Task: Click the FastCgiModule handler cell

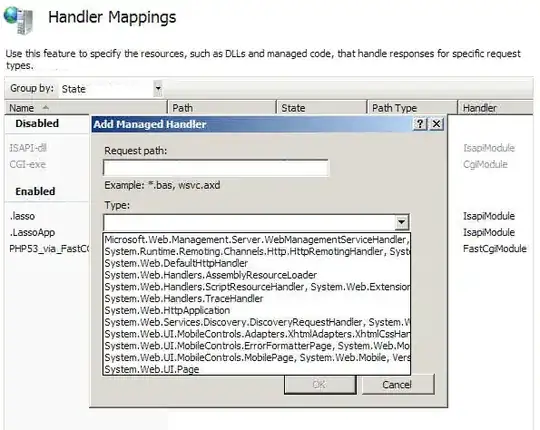Action: [495, 249]
